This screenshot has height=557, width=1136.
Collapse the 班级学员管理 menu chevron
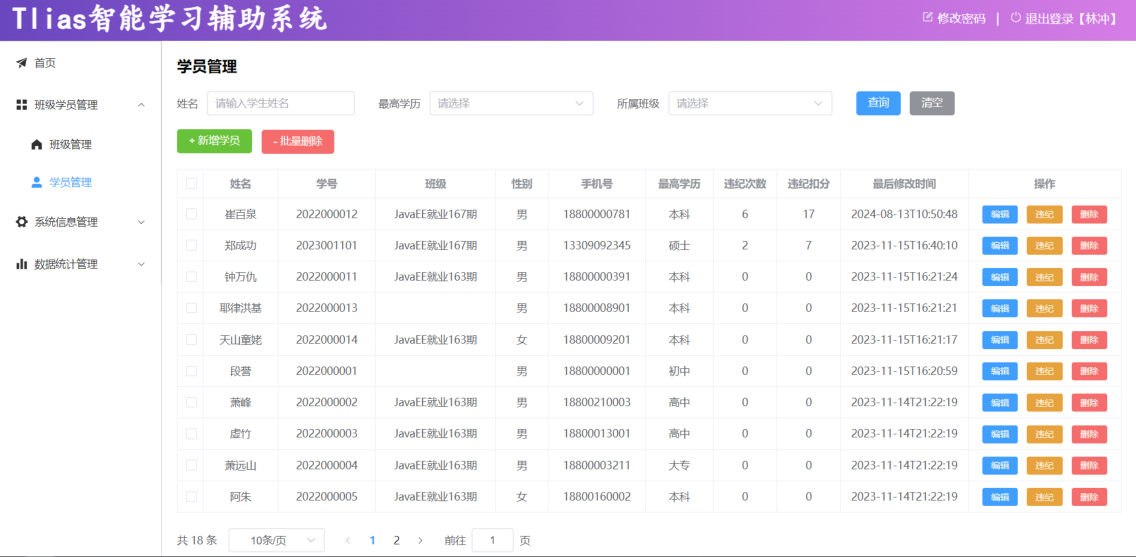pos(141,105)
